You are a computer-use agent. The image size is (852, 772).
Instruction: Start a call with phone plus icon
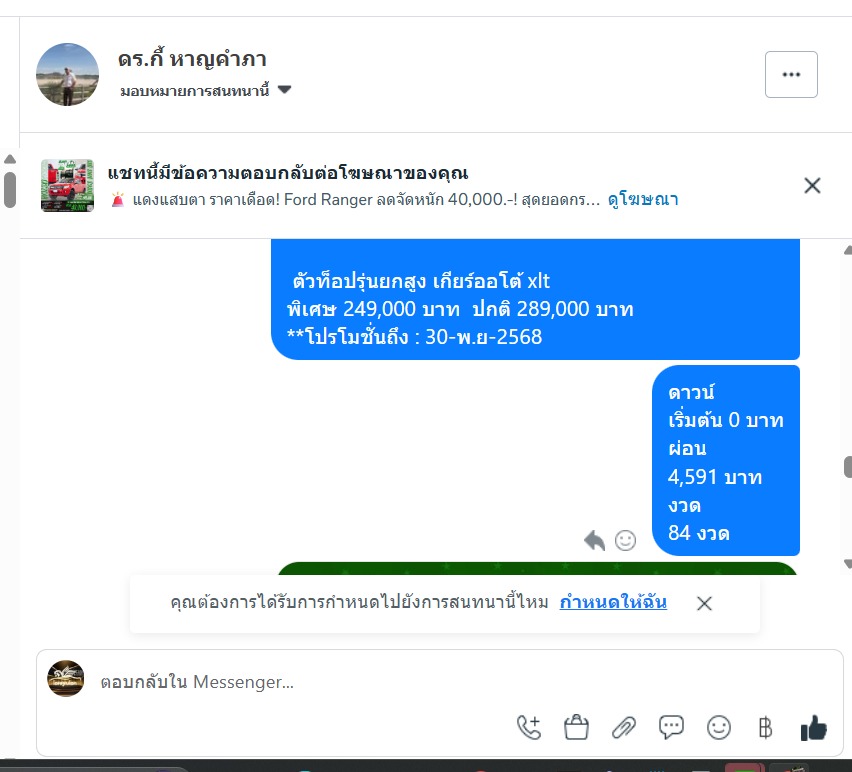pyautogui.click(x=529, y=727)
